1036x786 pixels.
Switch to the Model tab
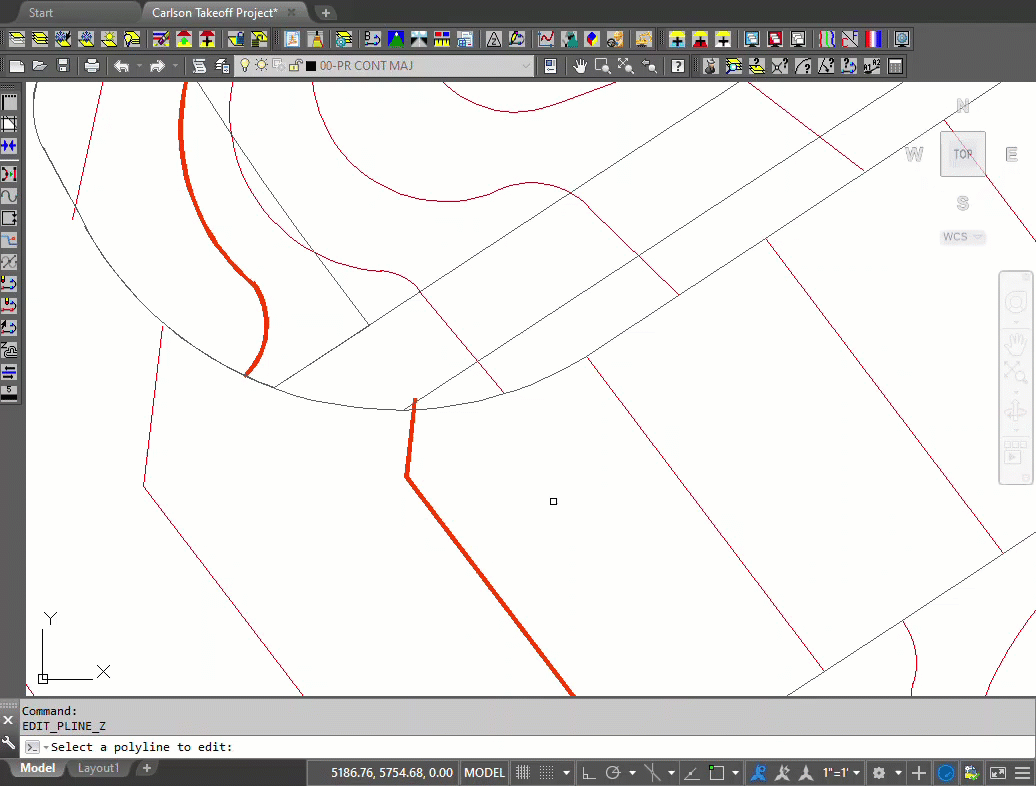click(38, 768)
